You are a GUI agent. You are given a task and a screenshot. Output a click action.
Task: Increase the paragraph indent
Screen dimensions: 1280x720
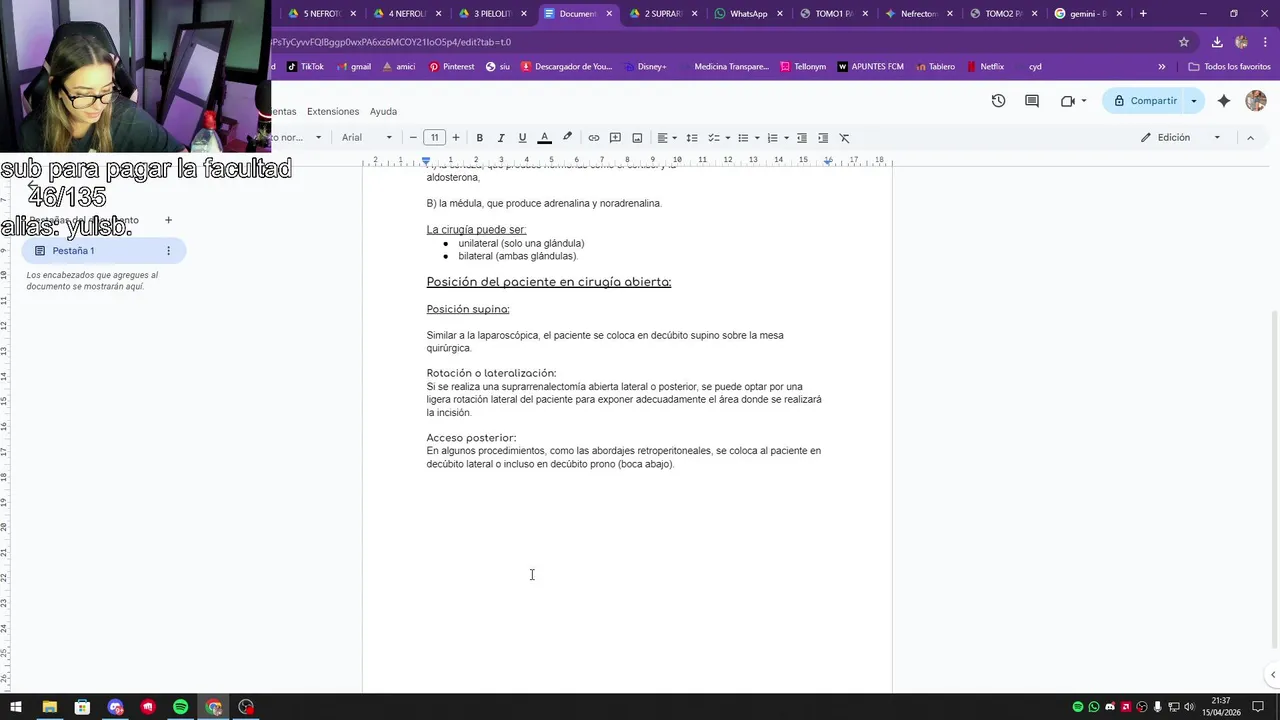tap(823, 138)
